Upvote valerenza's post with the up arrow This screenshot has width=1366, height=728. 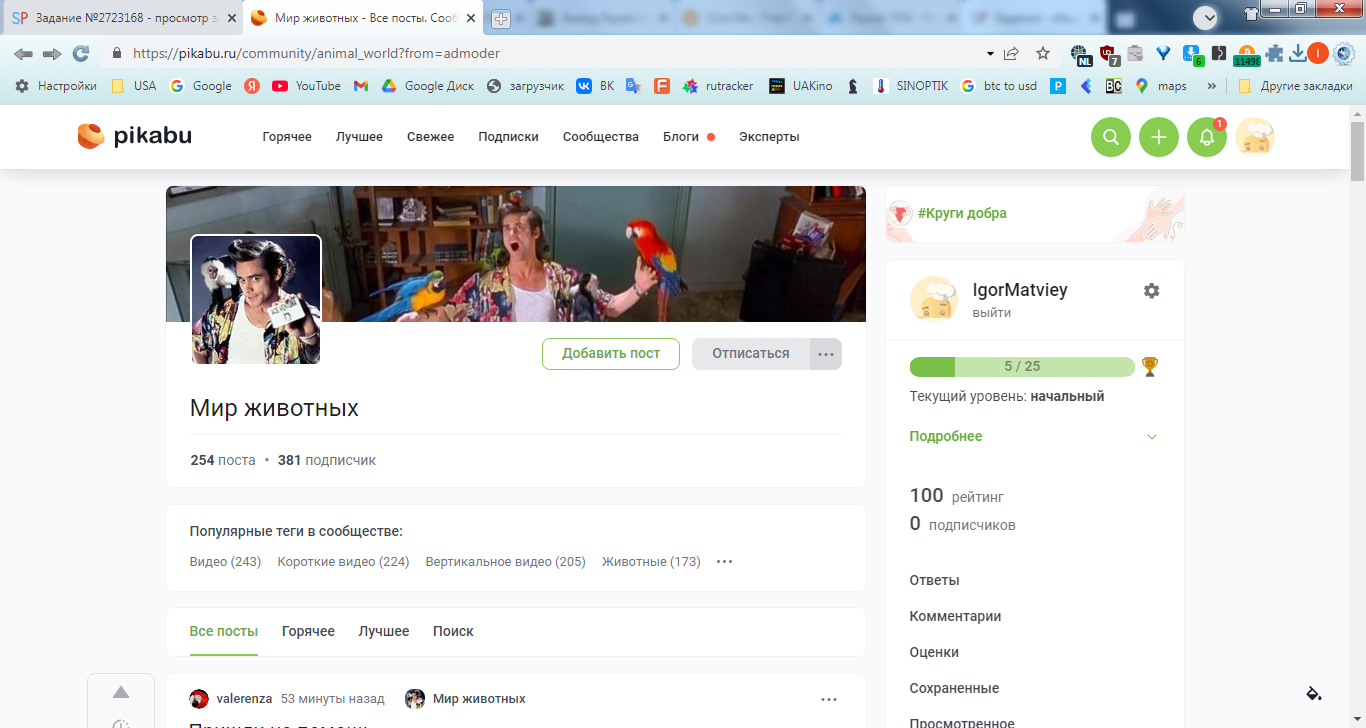pos(121,692)
